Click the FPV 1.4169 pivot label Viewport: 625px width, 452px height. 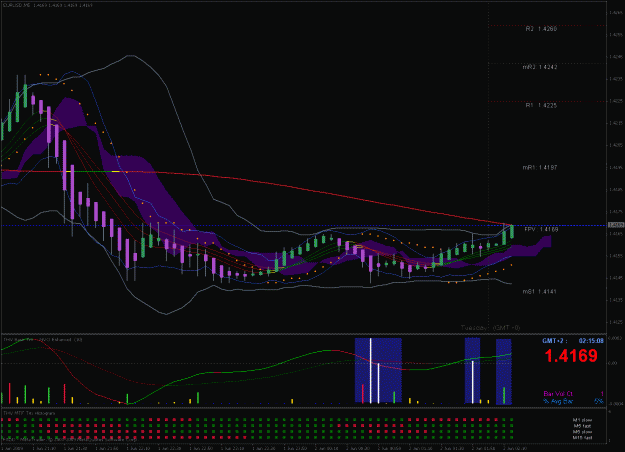pos(541,230)
